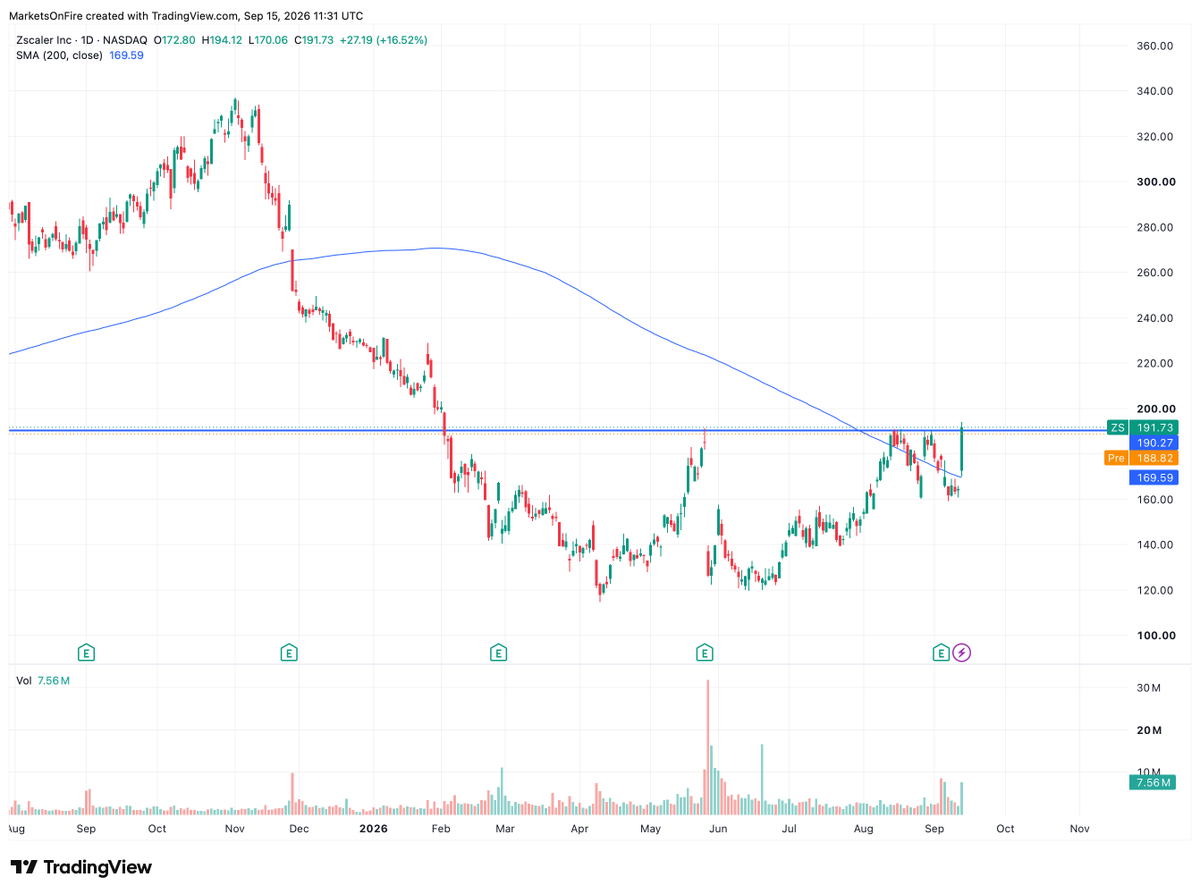This screenshot has width=1200, height=894.
Task: Click the 7.56 M value beside Vol
Action: click(x=53, y=680)
